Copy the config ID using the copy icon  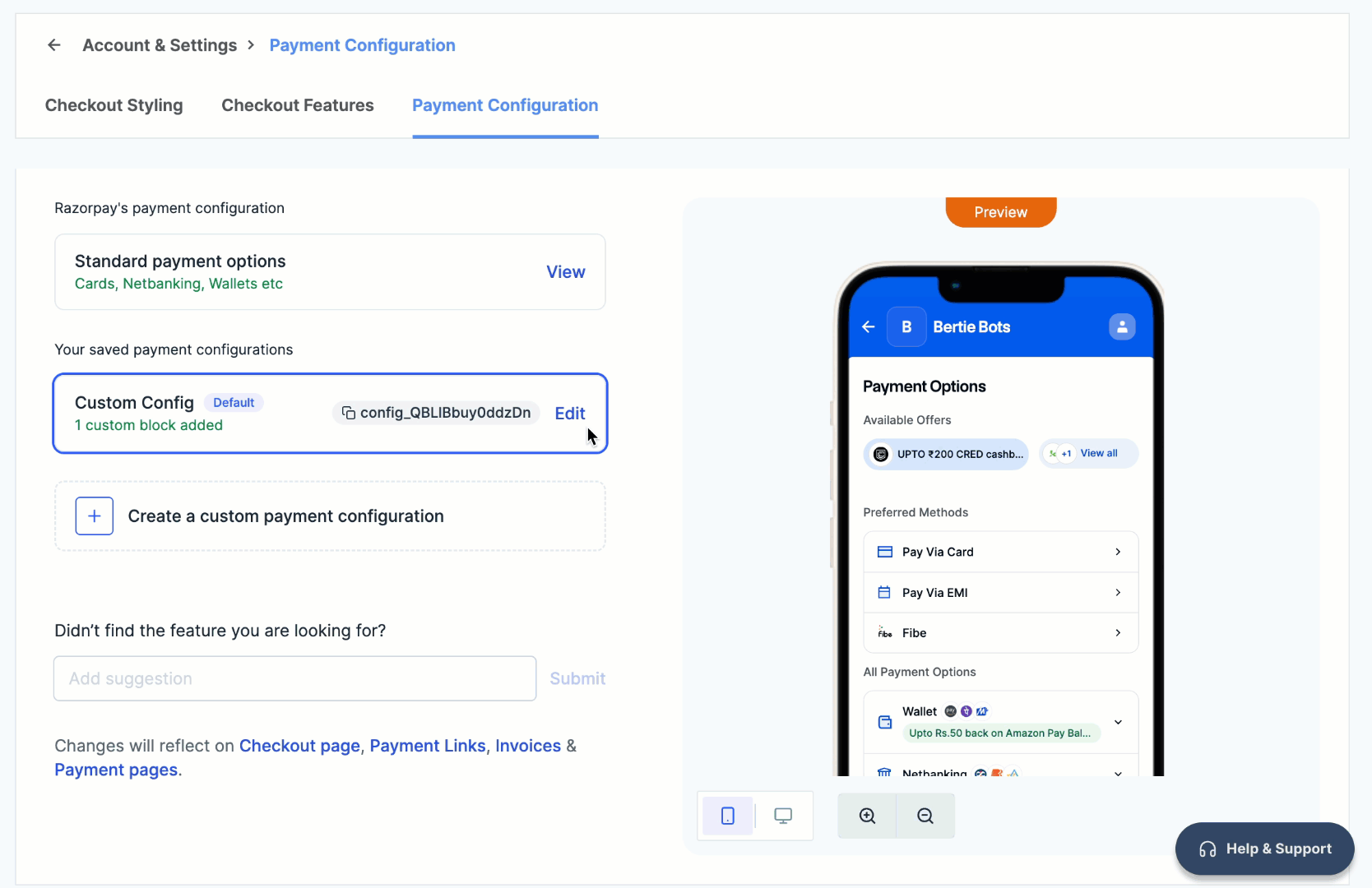(349, 413)
